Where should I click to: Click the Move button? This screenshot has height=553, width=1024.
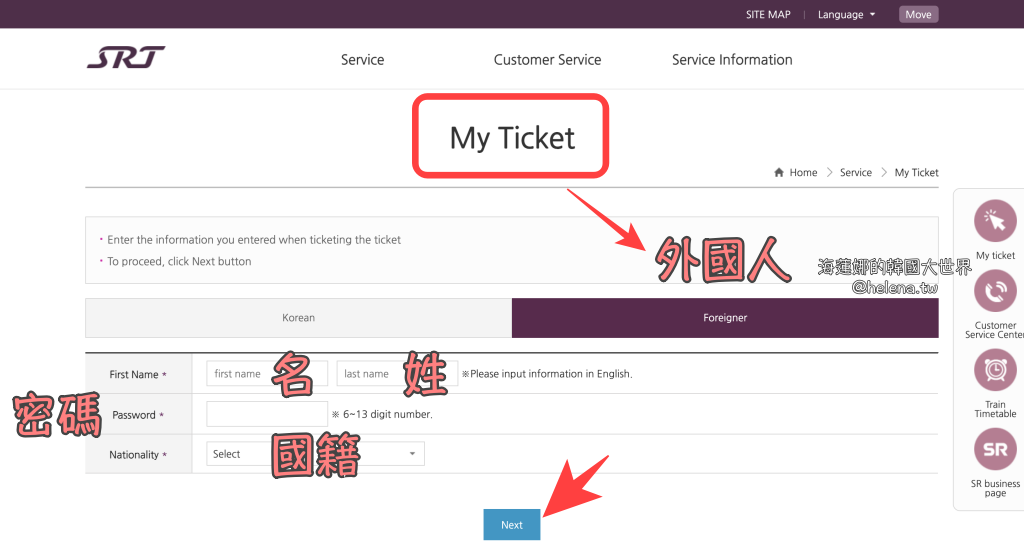[x=918, y=14]
